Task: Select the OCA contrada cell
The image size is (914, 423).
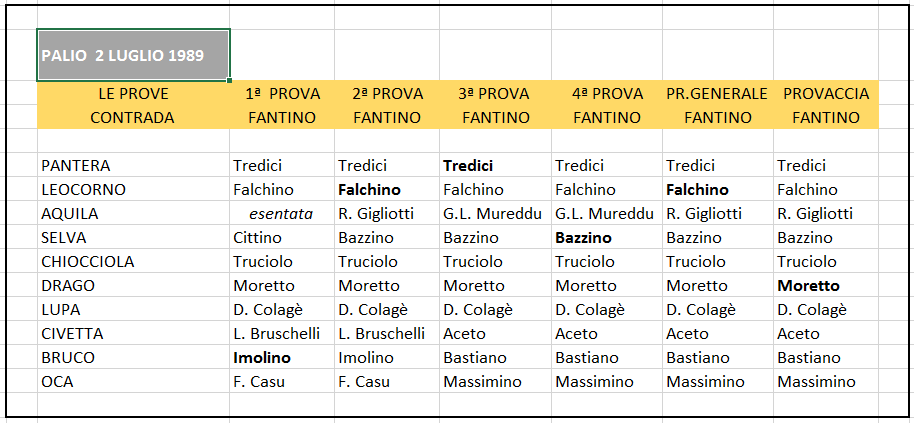Action: click(x=133, y=382)
